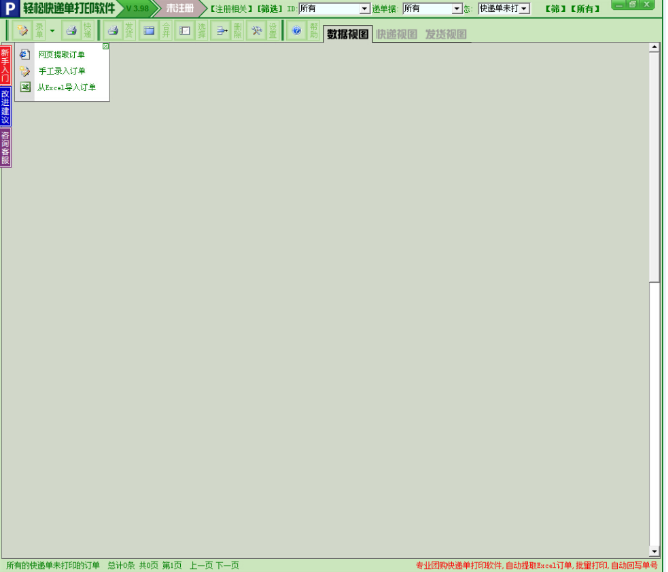Click the 【注册相关】 link

[x=231, y=9]
